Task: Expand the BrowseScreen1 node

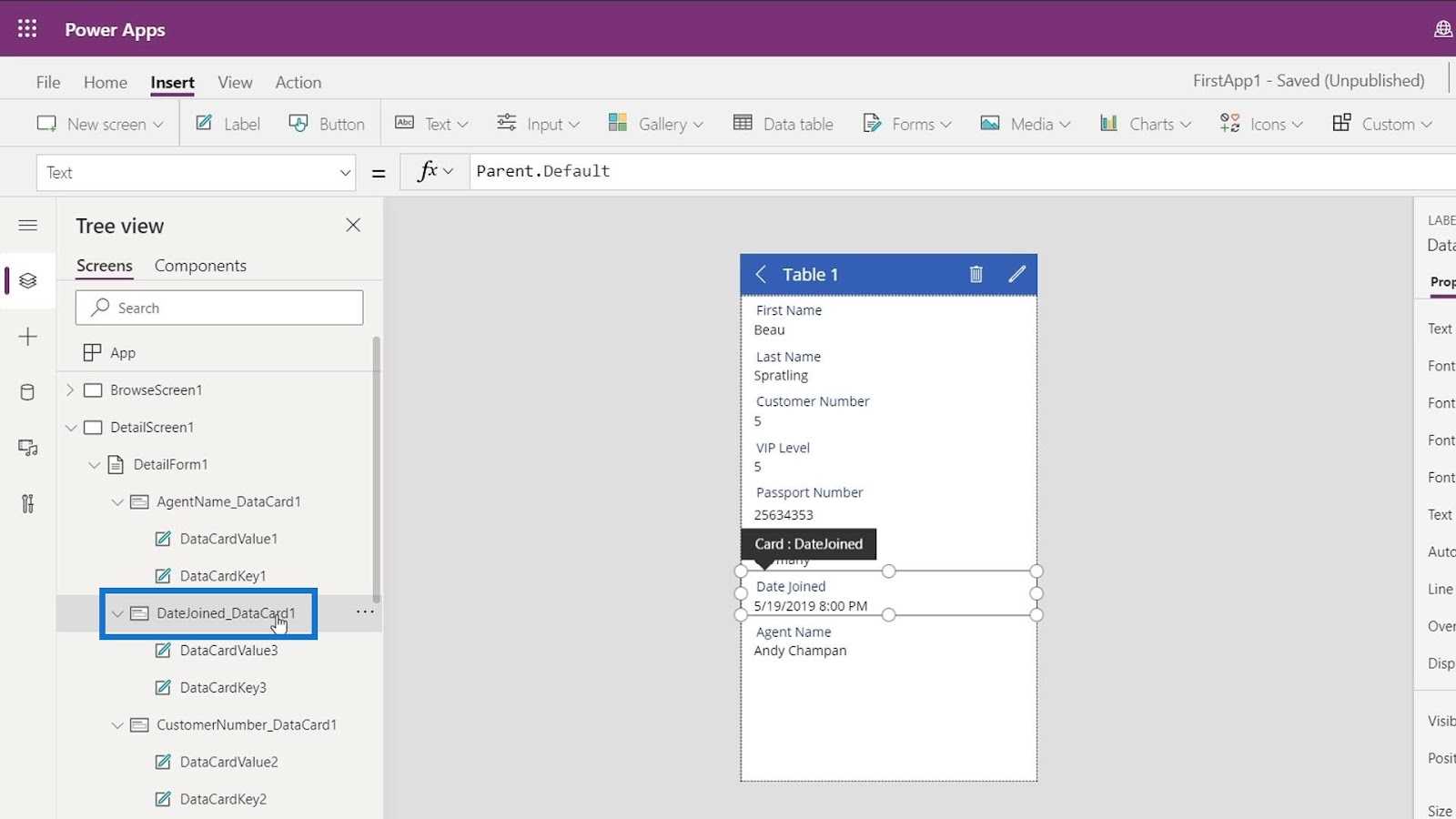Action: click(x=70, y=389)
